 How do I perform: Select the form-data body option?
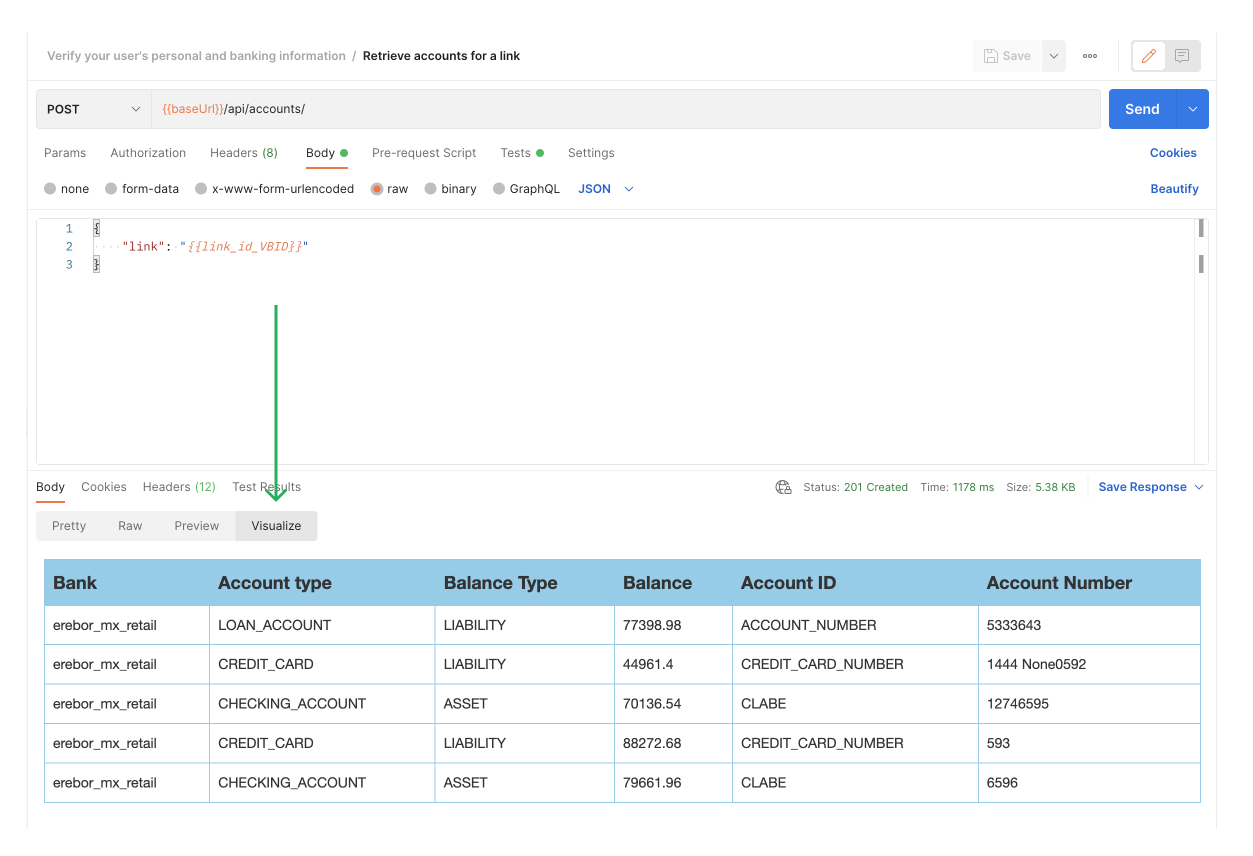click(142, 189)
